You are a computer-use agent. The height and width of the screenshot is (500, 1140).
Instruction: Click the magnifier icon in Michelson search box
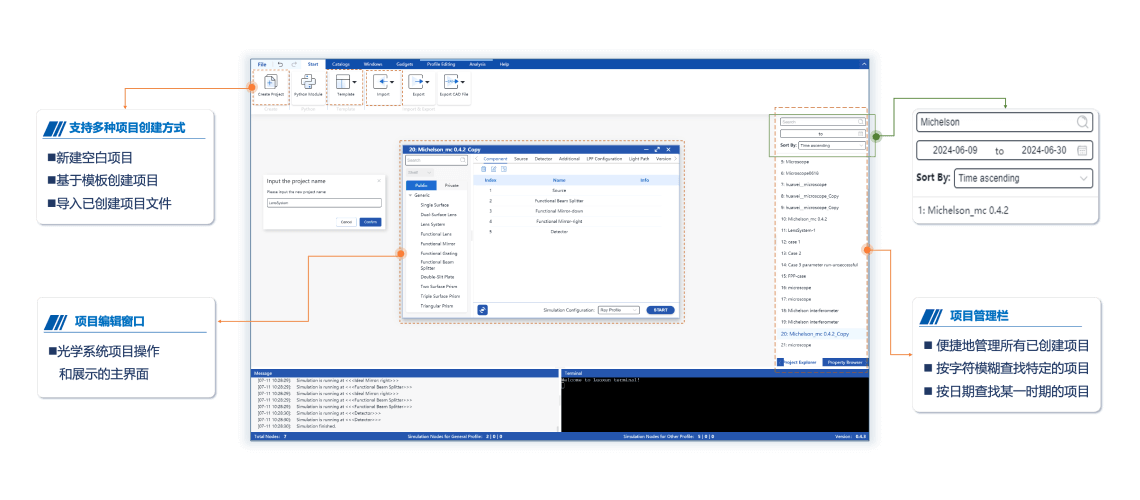tap(1083, 122)
